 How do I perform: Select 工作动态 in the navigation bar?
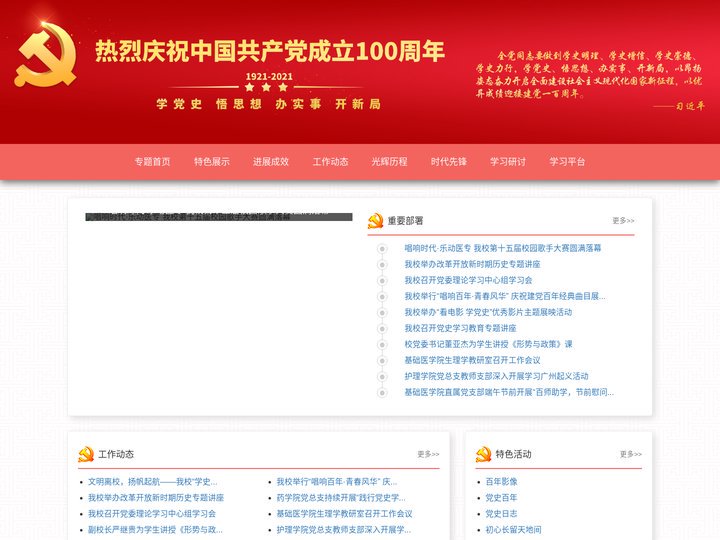pyautogui.click(x=330, y=162)
